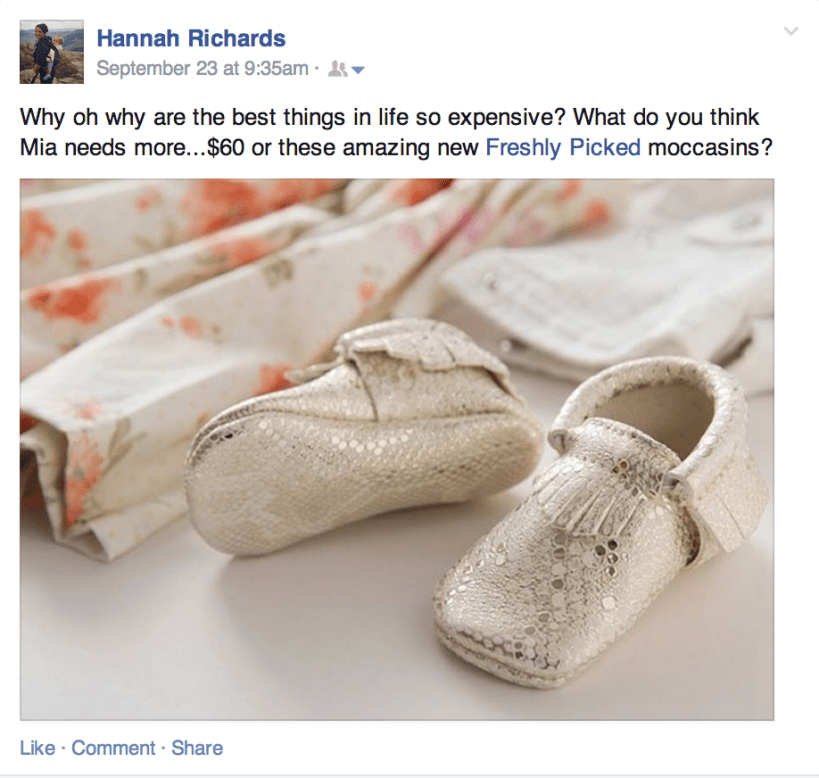Click the Friends audience icon beside the timestamp

click(337, 69)
